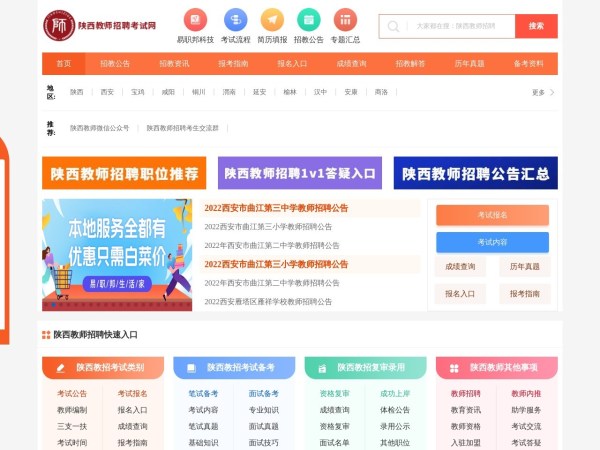
Task: Click the 易职邦科技 icon
Action: click(x=195, y=20)
